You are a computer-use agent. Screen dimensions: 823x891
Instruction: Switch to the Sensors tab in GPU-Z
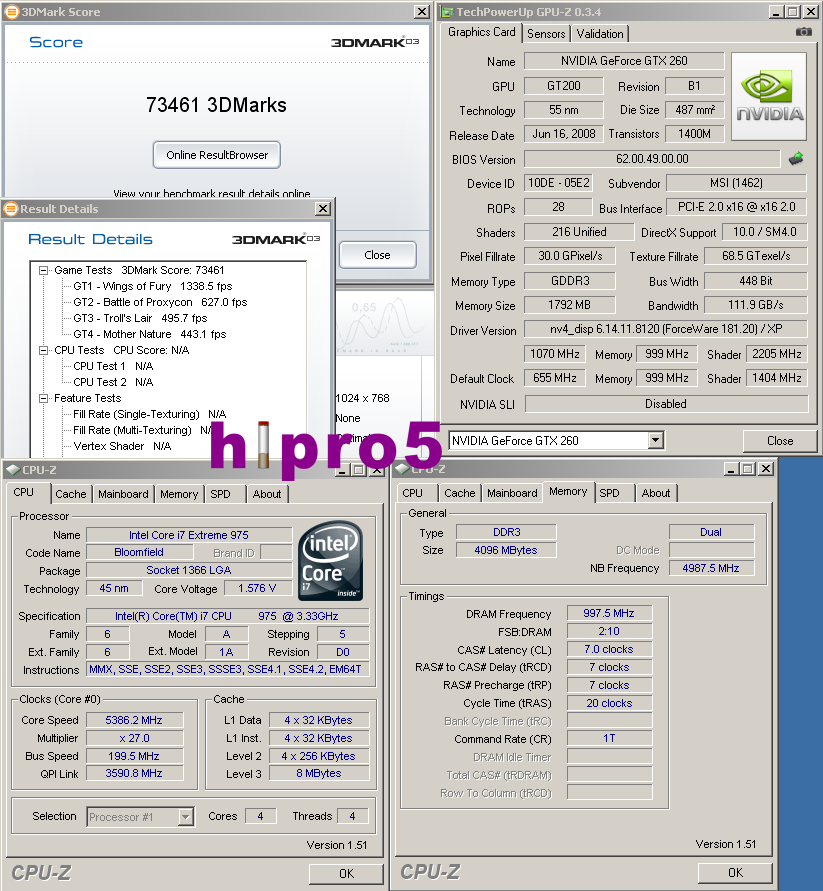(546, 34)
